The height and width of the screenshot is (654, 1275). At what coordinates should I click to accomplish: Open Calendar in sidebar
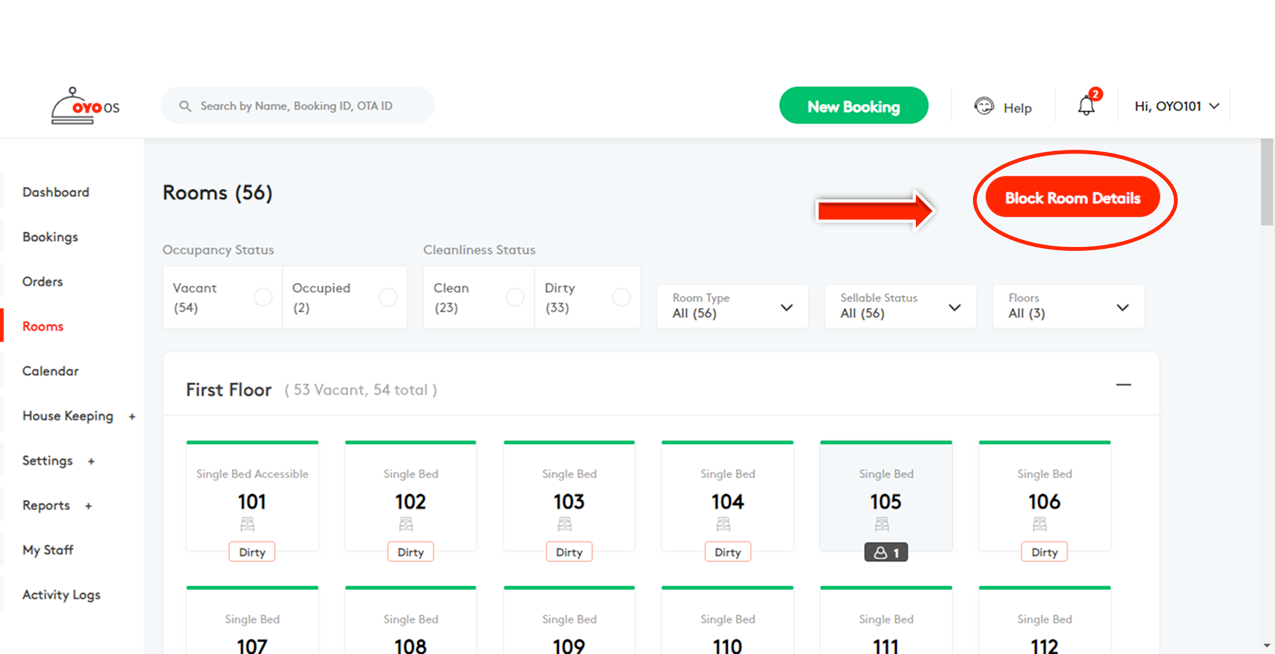[x=50, y=371]
